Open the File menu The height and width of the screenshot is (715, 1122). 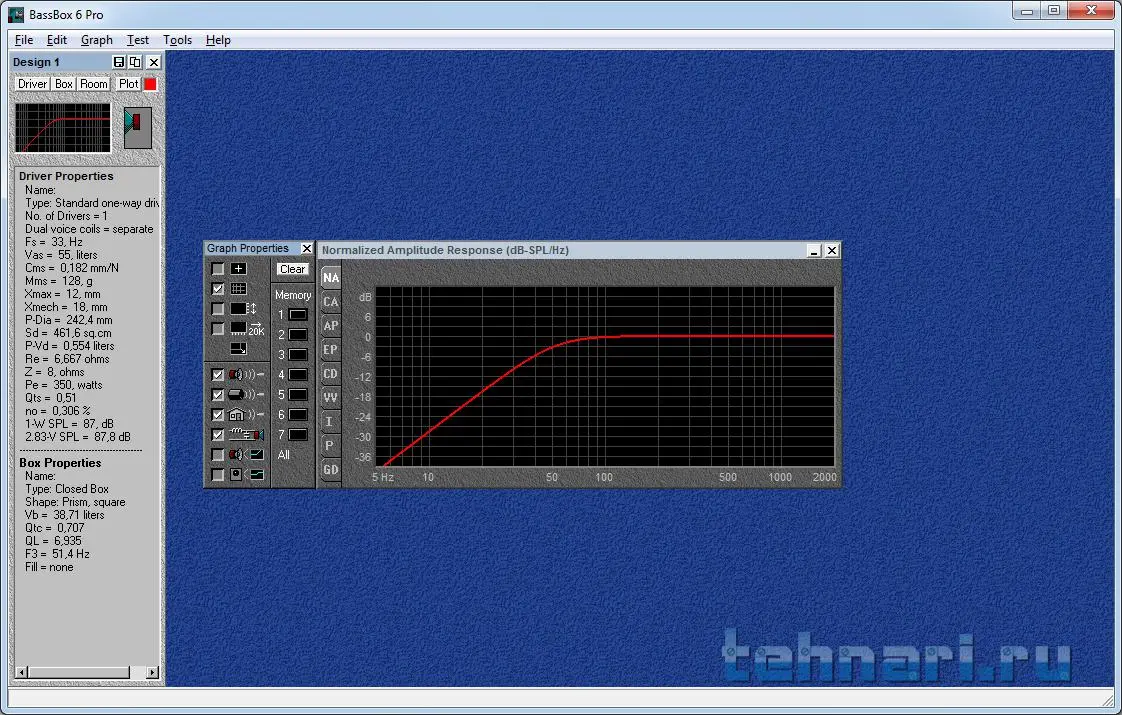[x=24, y=40]
